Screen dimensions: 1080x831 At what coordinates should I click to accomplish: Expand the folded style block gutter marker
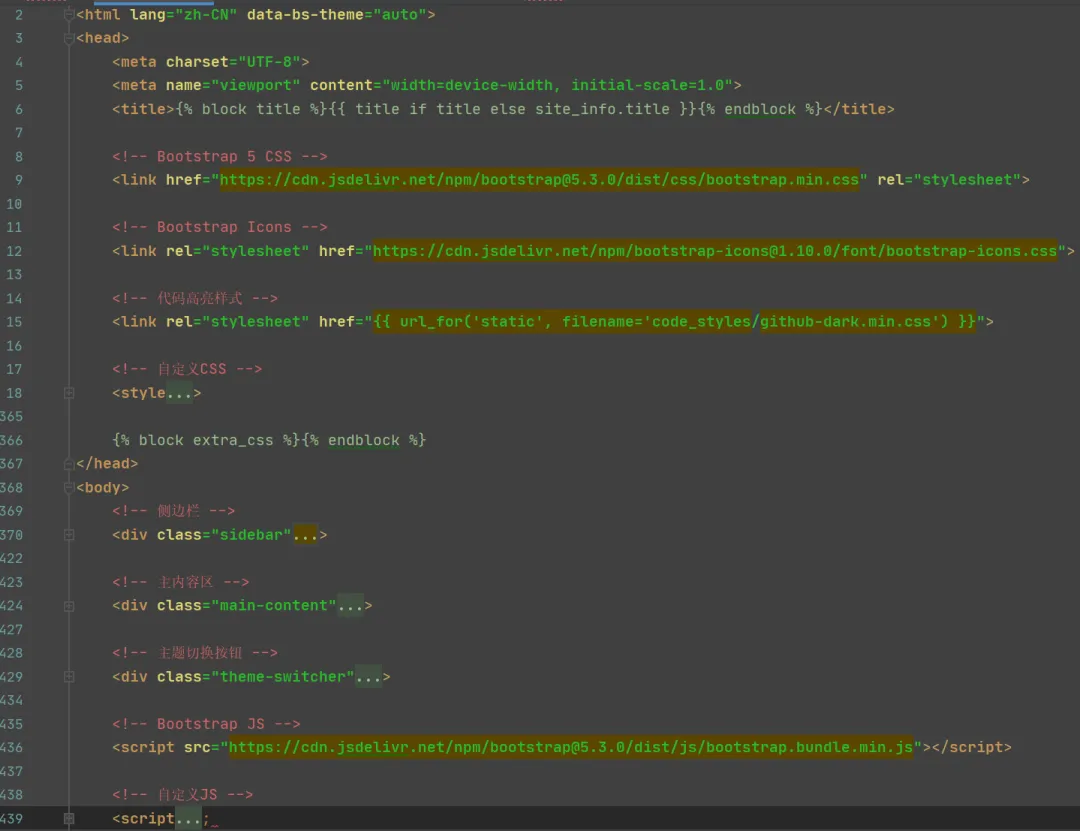[x=69, y=393]
